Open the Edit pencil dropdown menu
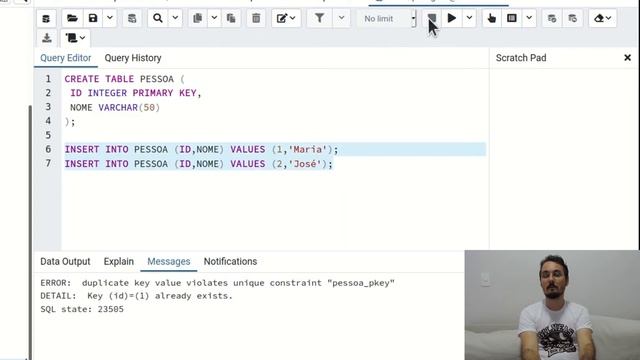 tap(286, 18)
